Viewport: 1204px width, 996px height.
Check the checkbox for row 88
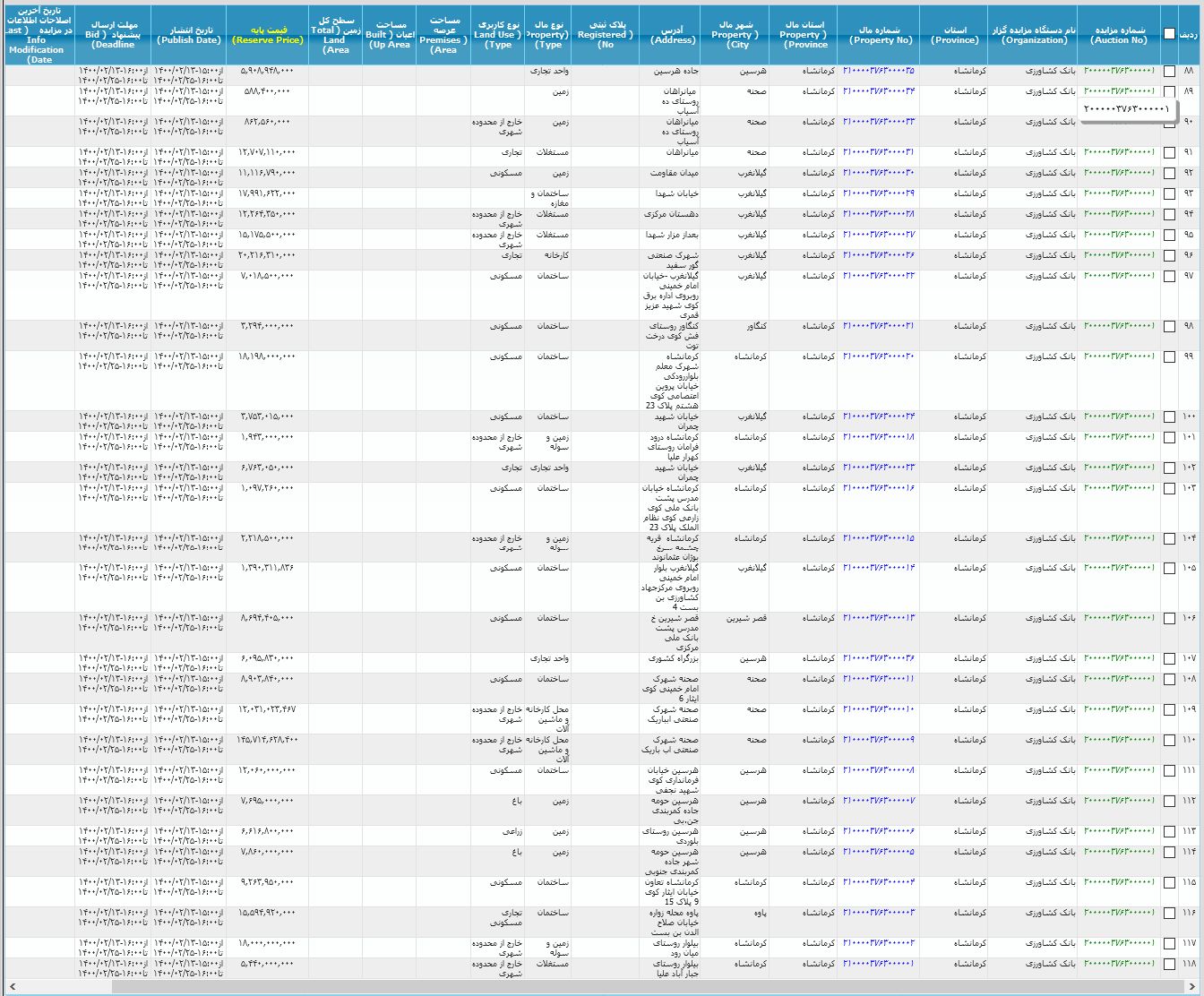1169,72
